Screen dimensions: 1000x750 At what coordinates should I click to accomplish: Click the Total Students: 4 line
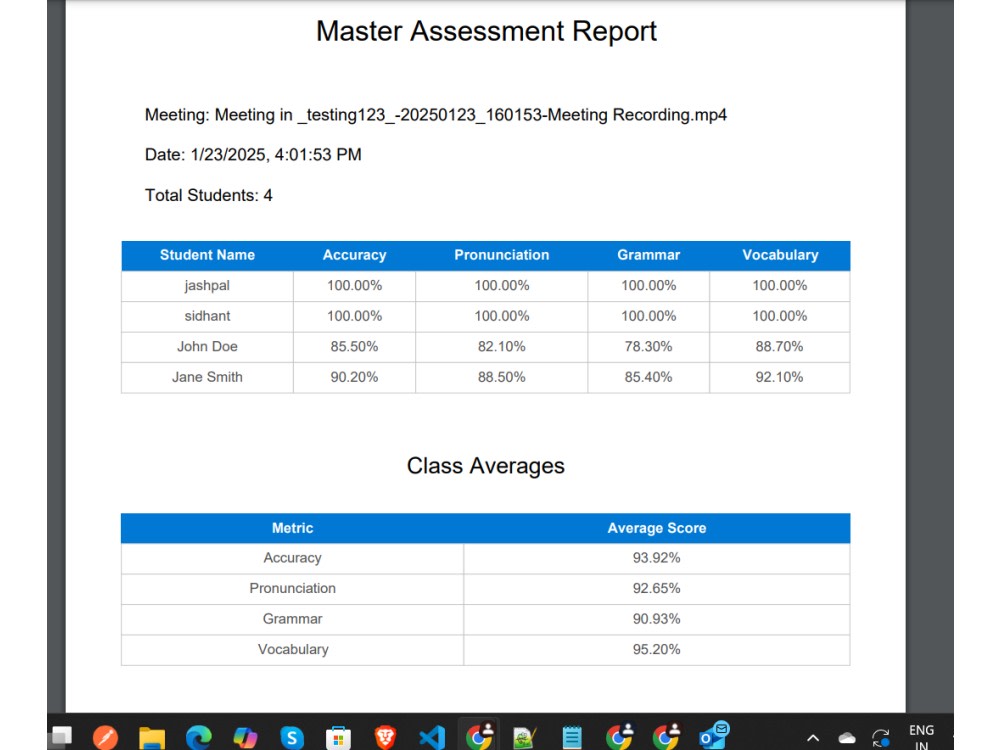[209, 195]
